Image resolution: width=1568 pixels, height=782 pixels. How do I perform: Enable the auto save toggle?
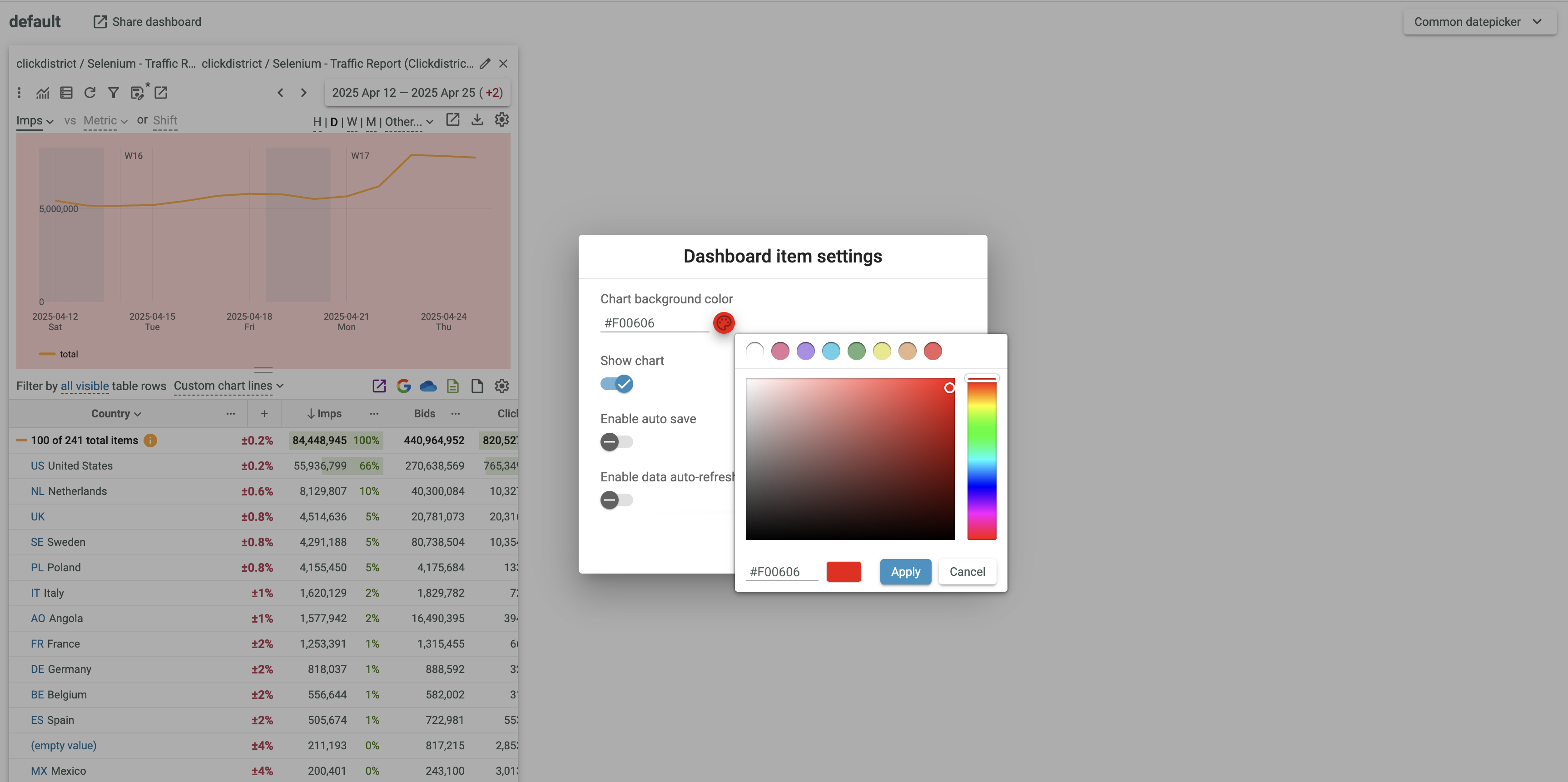click(616, 442)
